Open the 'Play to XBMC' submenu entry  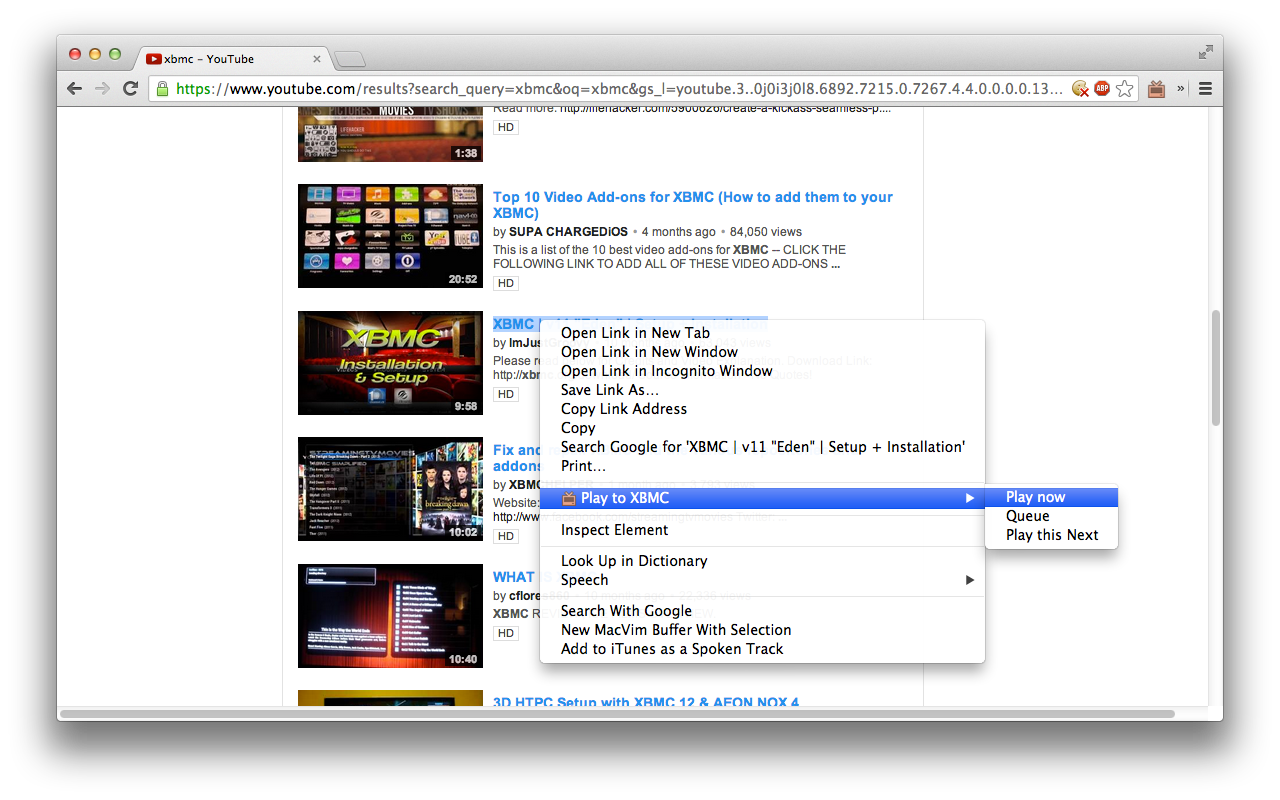[x=762, y=498]
